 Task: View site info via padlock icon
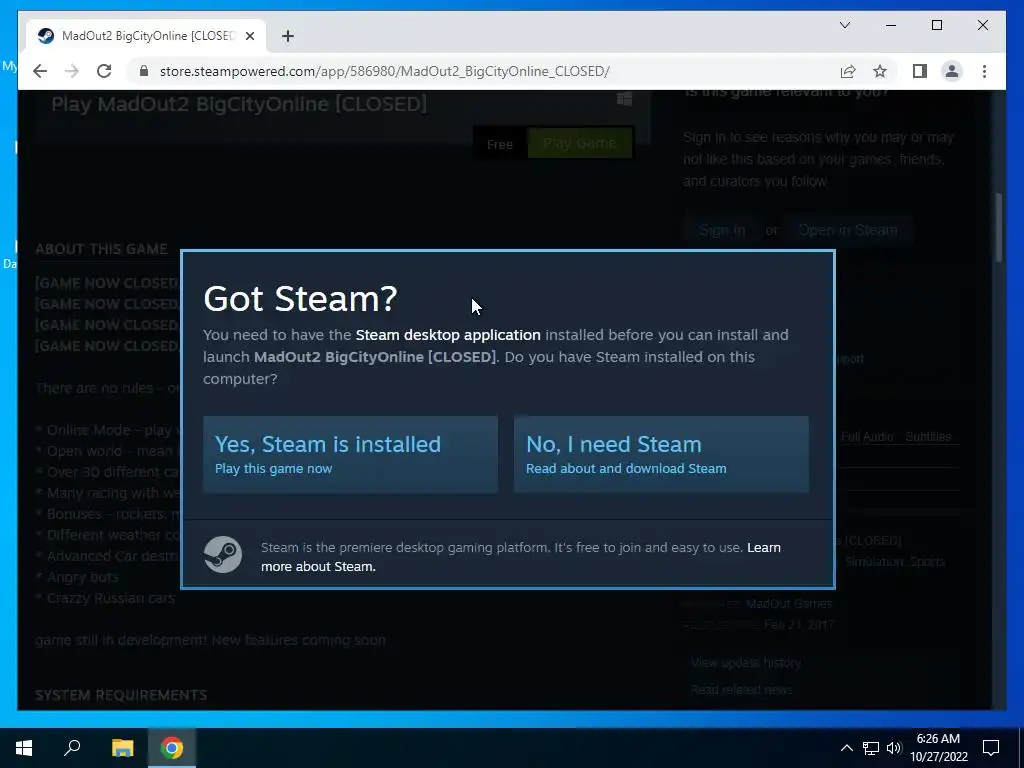144,71
